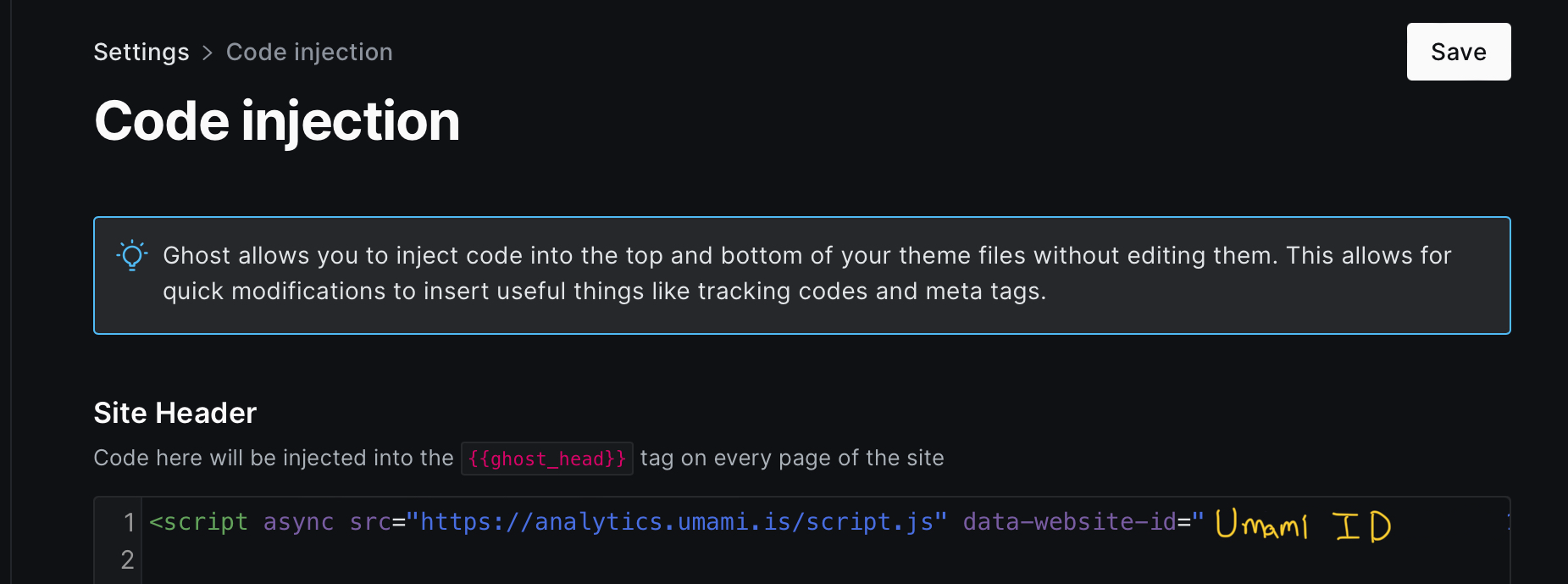1568x584 pixels.
Task: Select the {{ghost_head}} tag label
Action: click(546, 458)
